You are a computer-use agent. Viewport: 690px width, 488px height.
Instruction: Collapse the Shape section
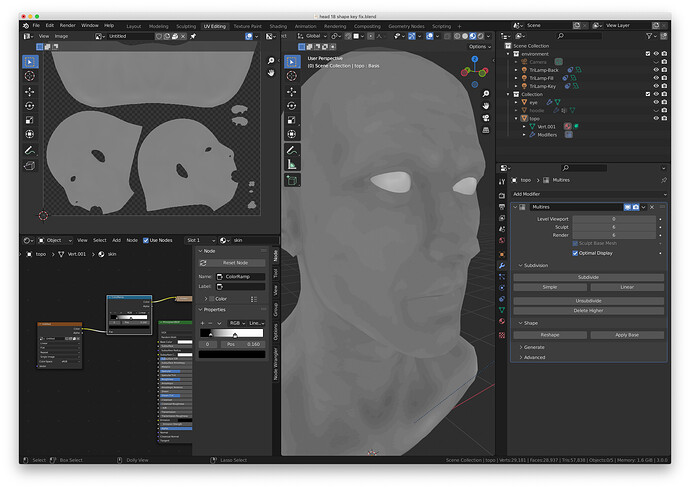coord(521,323)
